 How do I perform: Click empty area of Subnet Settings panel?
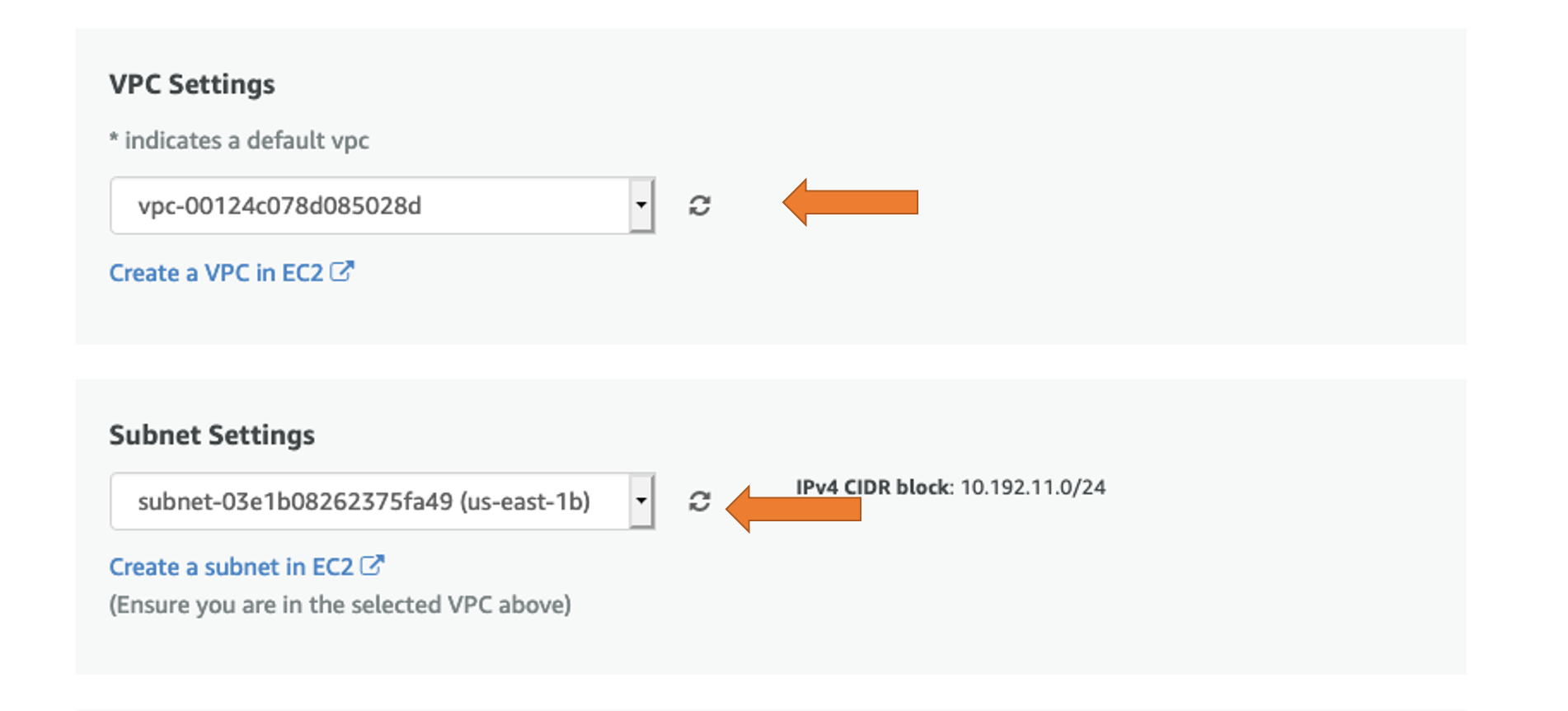tap(1154, 602)
